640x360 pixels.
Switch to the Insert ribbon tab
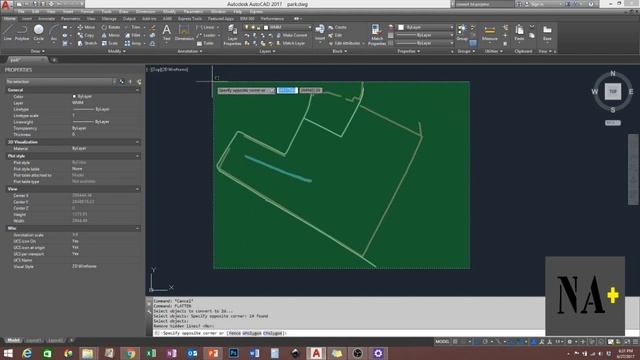[x=27, y=18]
